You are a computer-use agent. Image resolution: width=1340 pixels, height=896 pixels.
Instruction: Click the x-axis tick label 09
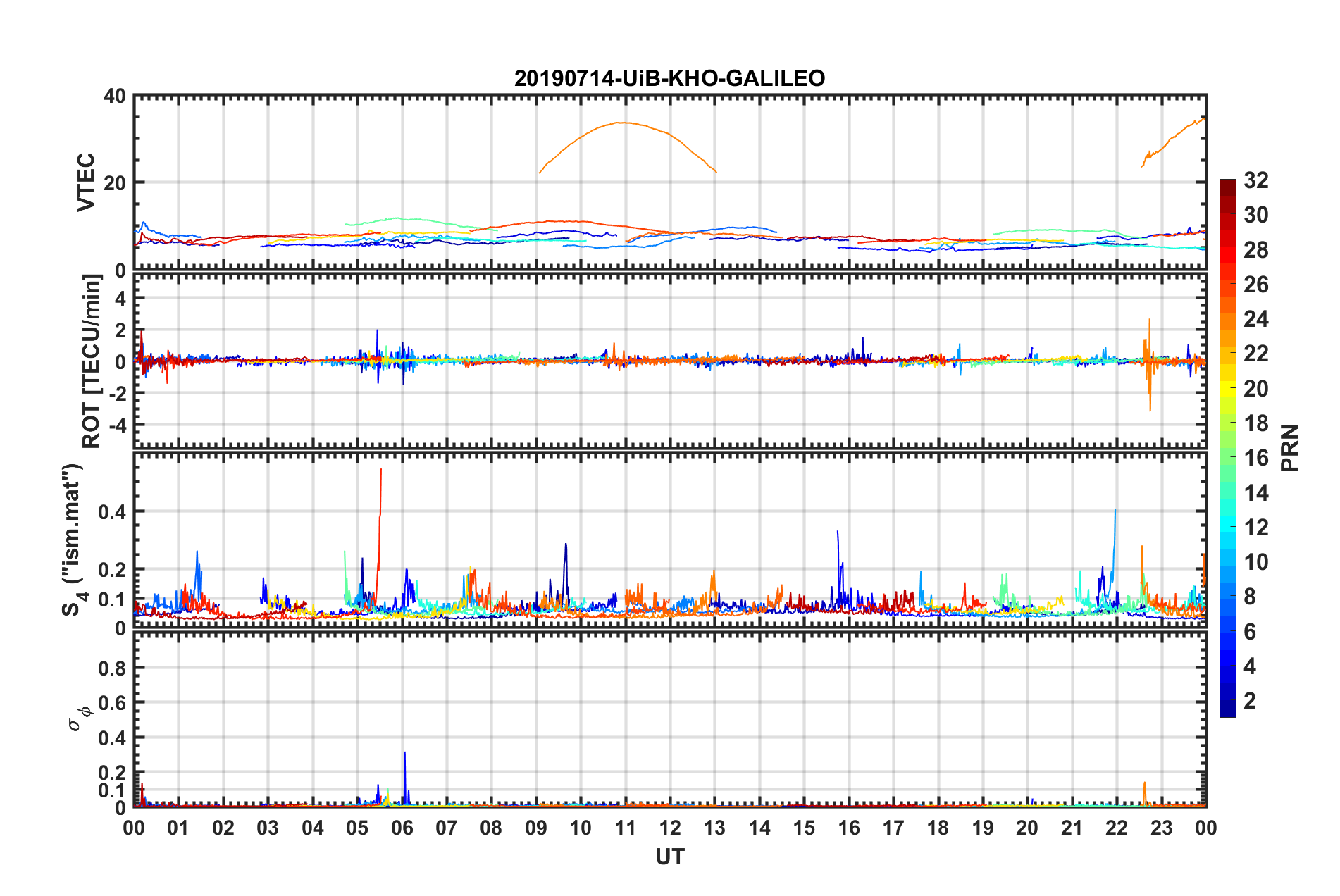(x=536, y=828)
